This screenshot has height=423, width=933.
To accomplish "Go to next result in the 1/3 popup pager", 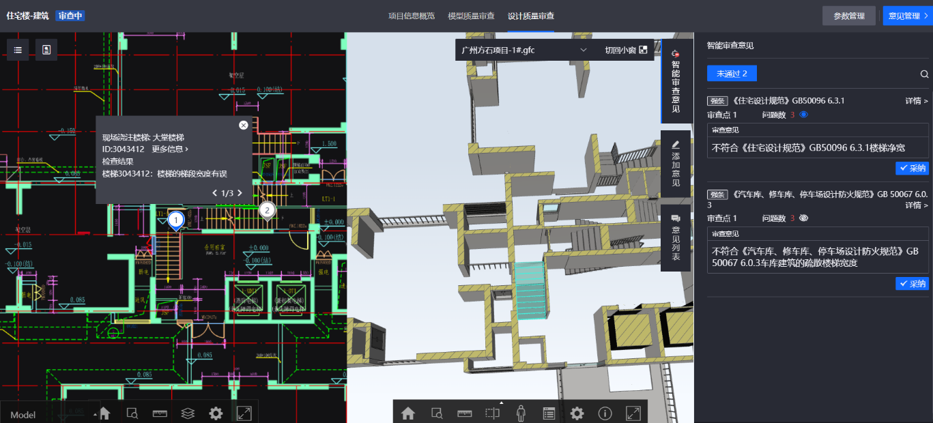I will [x=240, y=193].
